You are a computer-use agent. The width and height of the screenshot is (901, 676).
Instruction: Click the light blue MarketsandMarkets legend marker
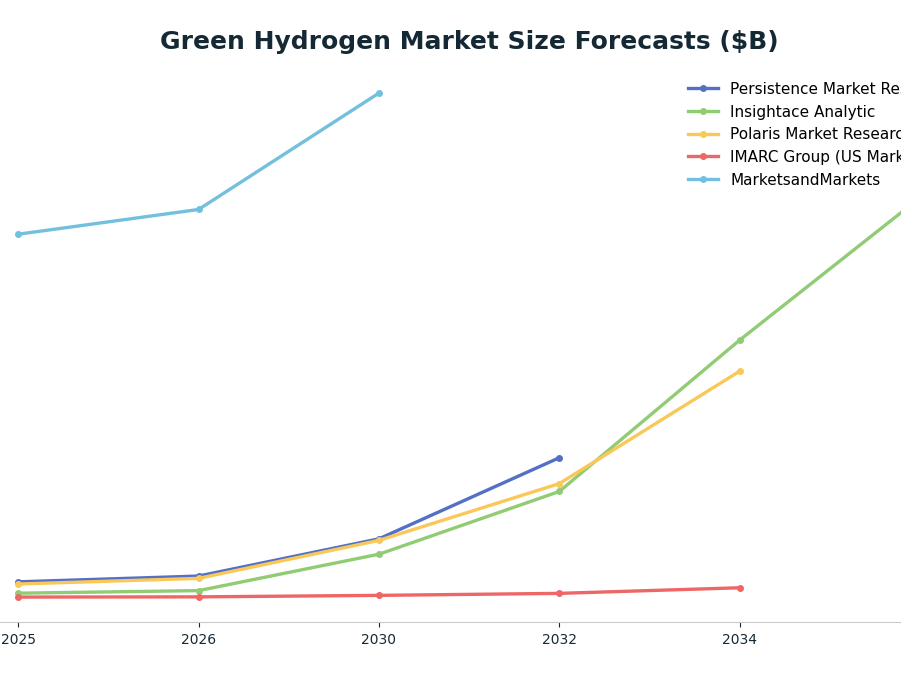coord(703,180)
